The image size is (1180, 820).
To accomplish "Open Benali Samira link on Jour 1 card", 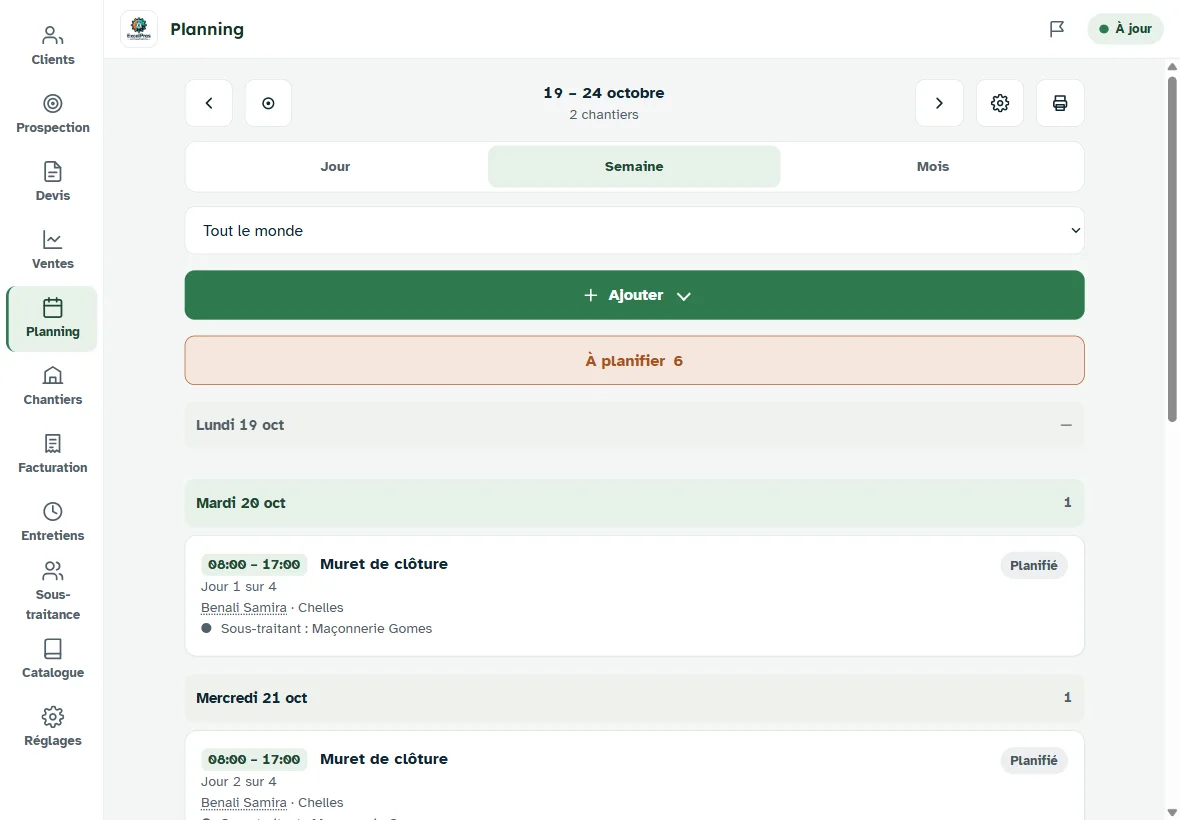I will tap(244, 608).
